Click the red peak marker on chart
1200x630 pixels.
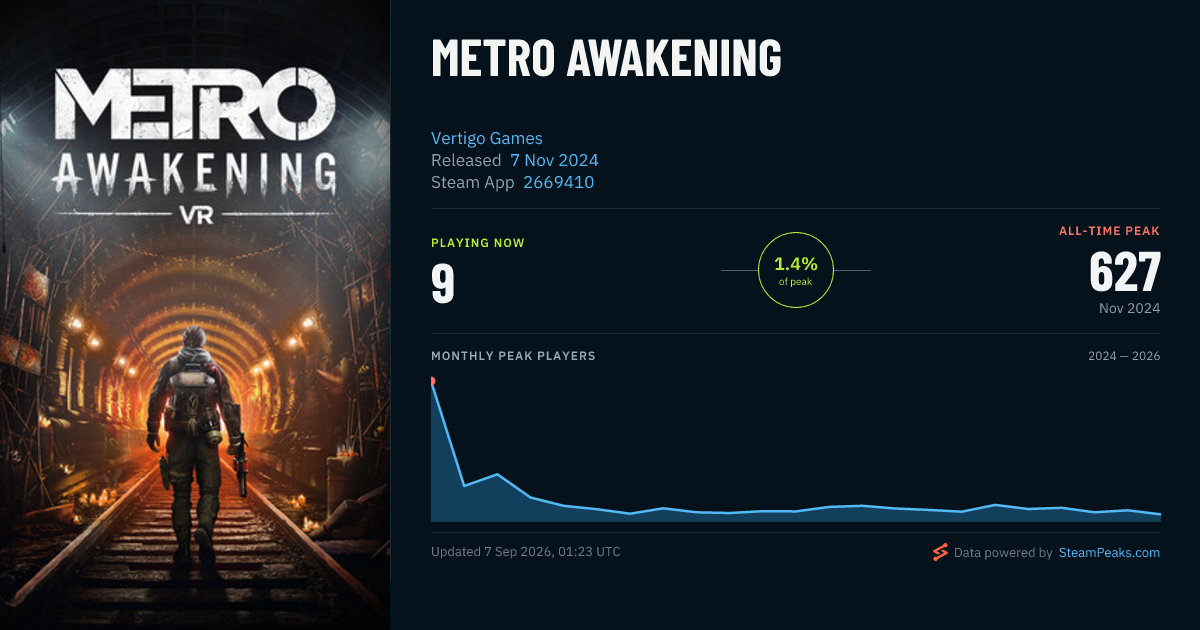point(432,381)
